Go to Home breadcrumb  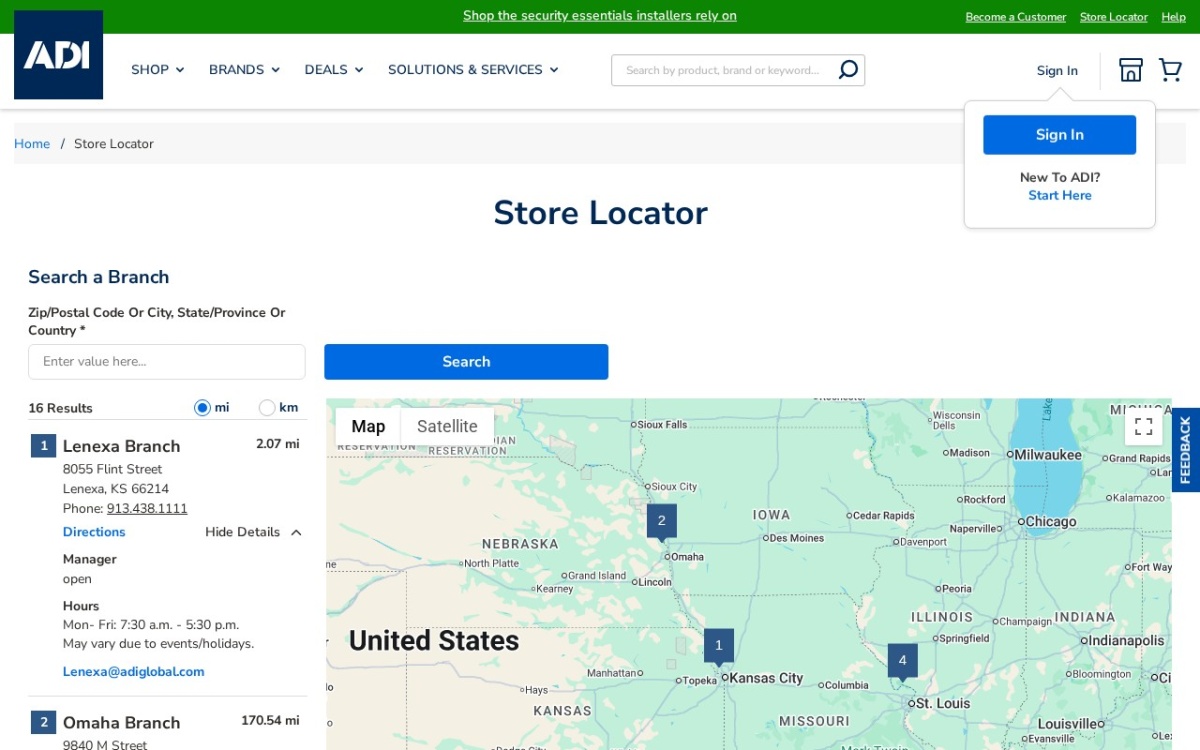tap(32, 144)
